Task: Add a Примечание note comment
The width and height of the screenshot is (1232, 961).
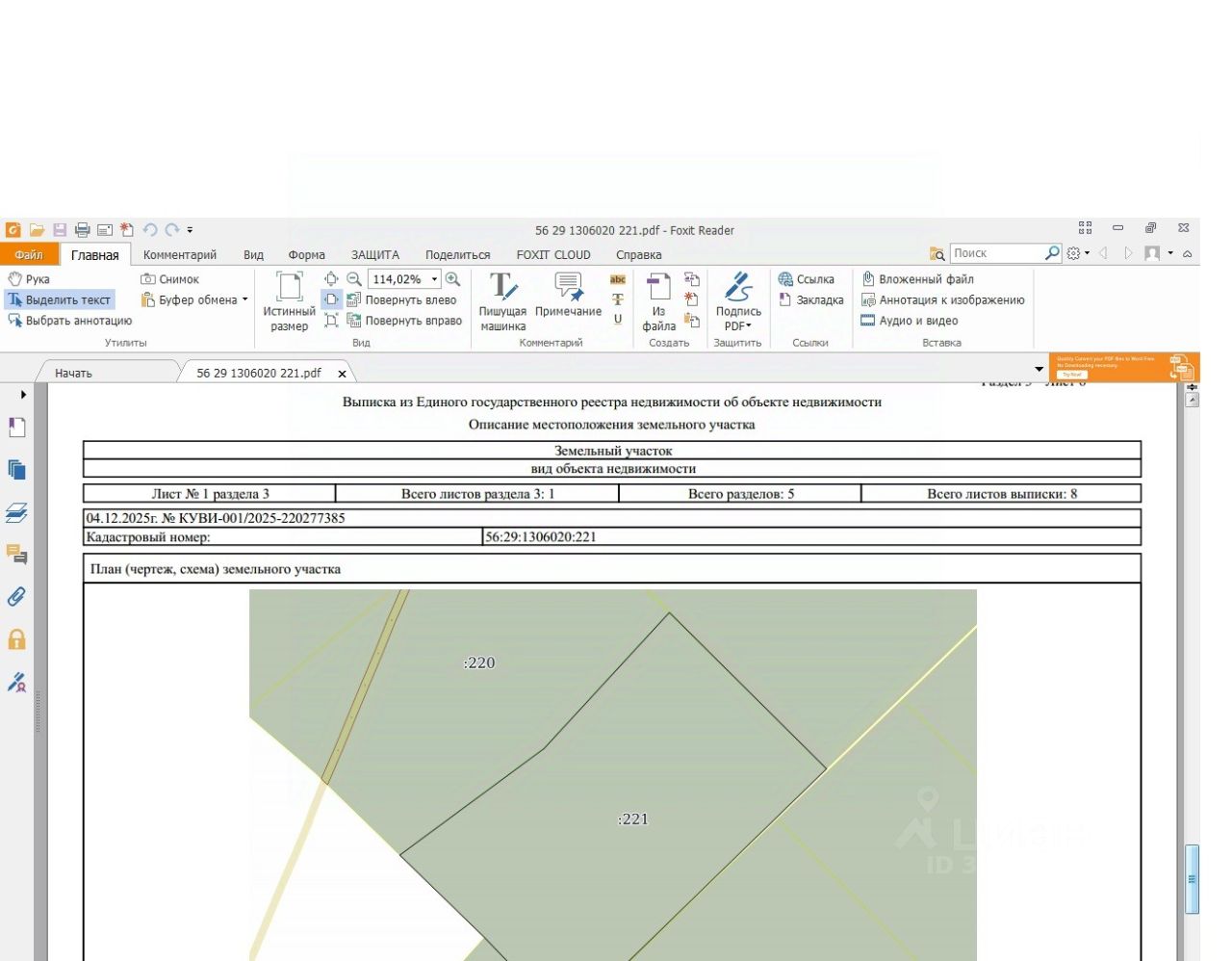Action: point(568,295)
